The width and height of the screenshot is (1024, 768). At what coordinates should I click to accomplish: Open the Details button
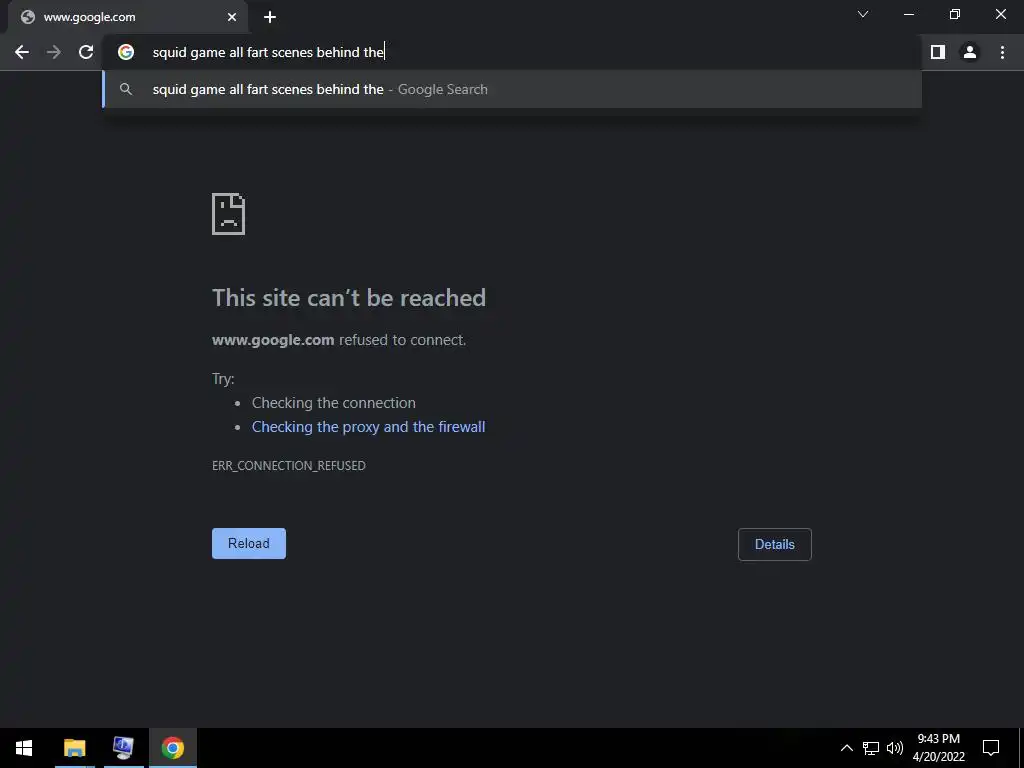(775, 544)
